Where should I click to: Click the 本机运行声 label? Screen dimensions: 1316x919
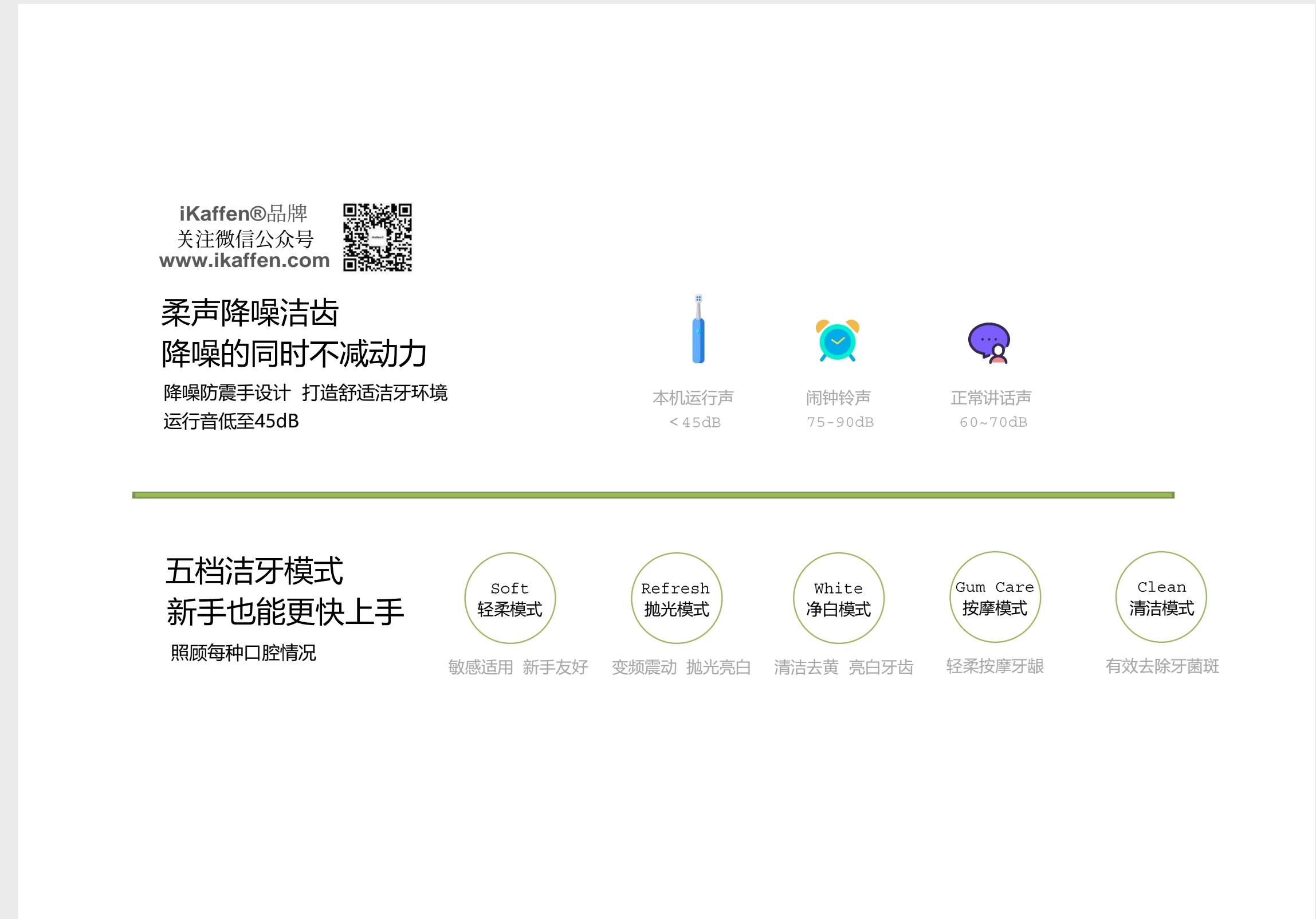693,397
